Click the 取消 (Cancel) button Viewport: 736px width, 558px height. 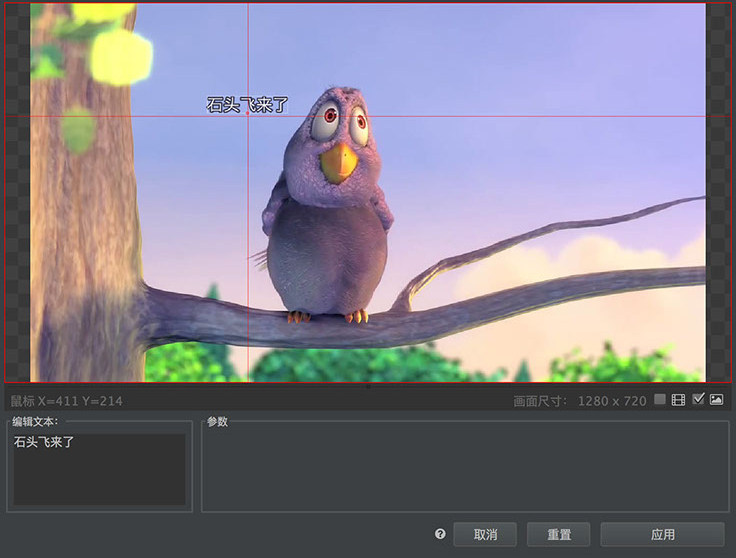pos(485,535)
